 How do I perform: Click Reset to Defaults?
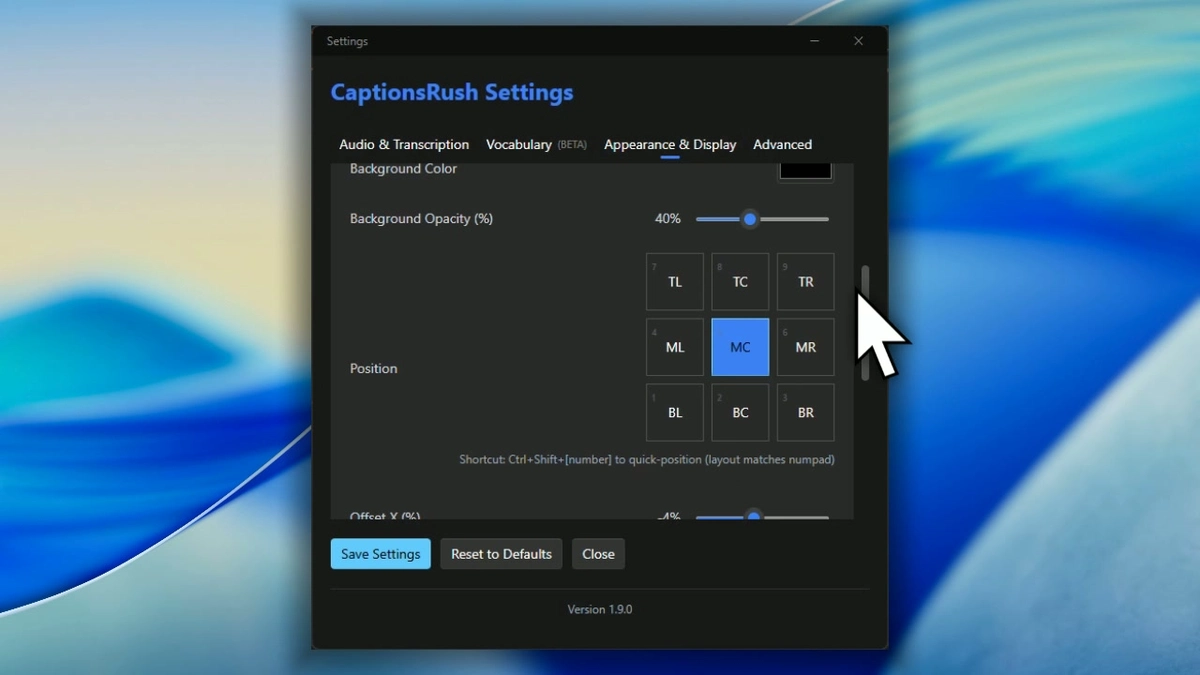click(x=501, y=554)
